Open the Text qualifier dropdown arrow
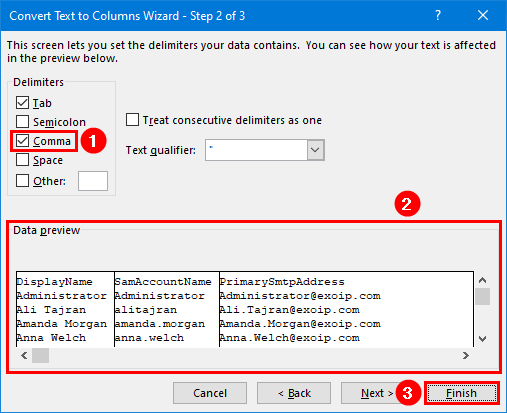 pos(315,150)
